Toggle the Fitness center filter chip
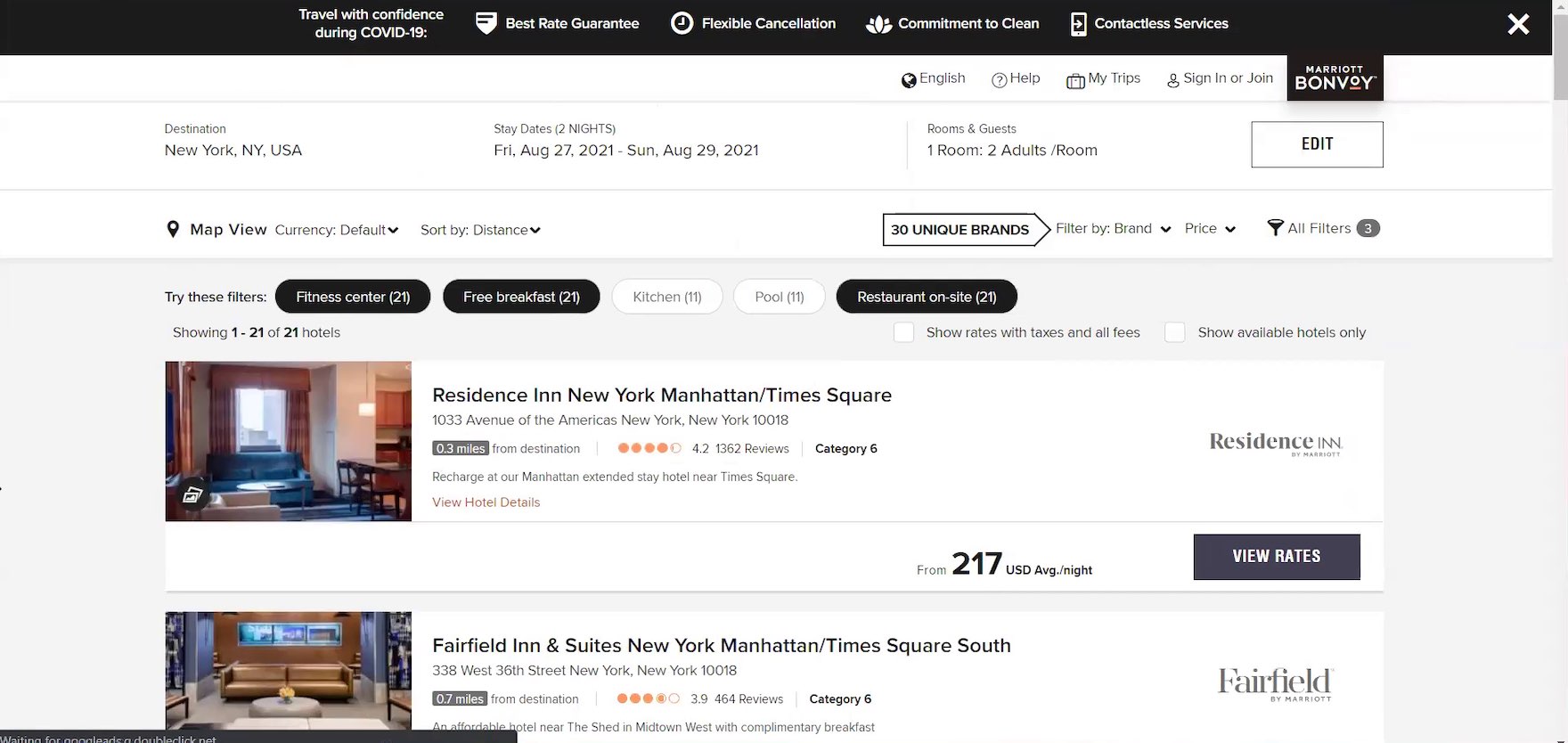 click(353, 297)
